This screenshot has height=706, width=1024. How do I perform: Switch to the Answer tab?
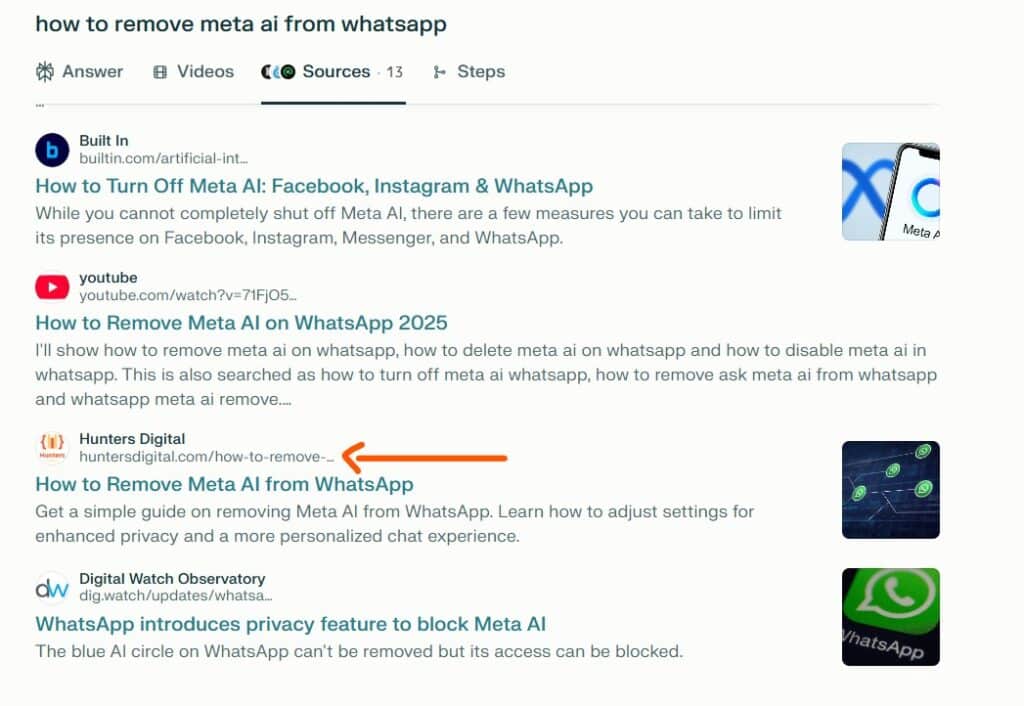click(x=92, y=72)
